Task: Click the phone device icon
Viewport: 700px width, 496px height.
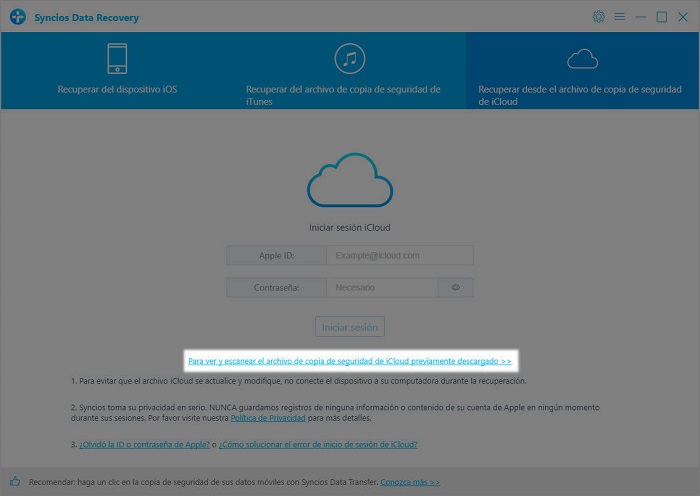Action: (117, 58)
